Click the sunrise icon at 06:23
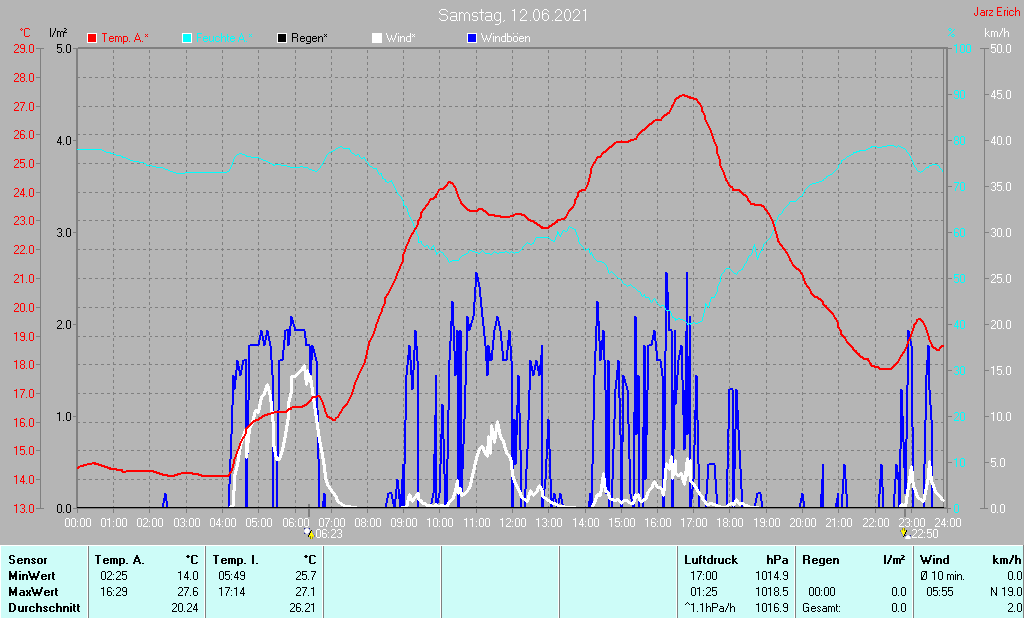The width and height of the screenshot is (1024, 618). (x=308, y=533)
